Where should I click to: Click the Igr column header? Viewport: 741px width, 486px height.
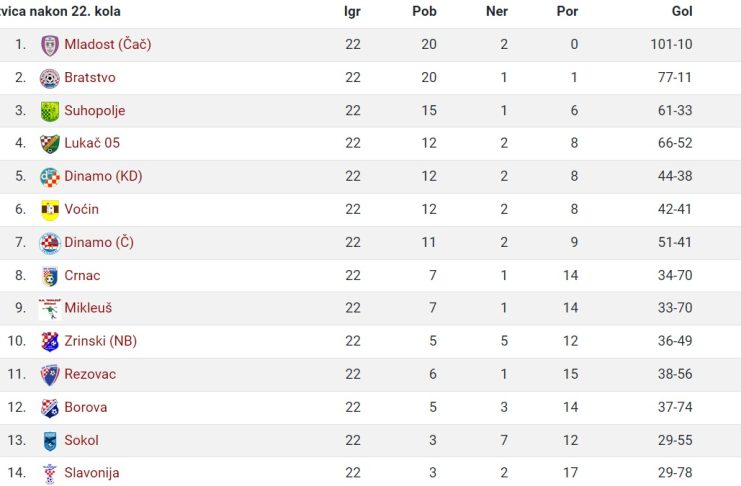coord(353,12)
